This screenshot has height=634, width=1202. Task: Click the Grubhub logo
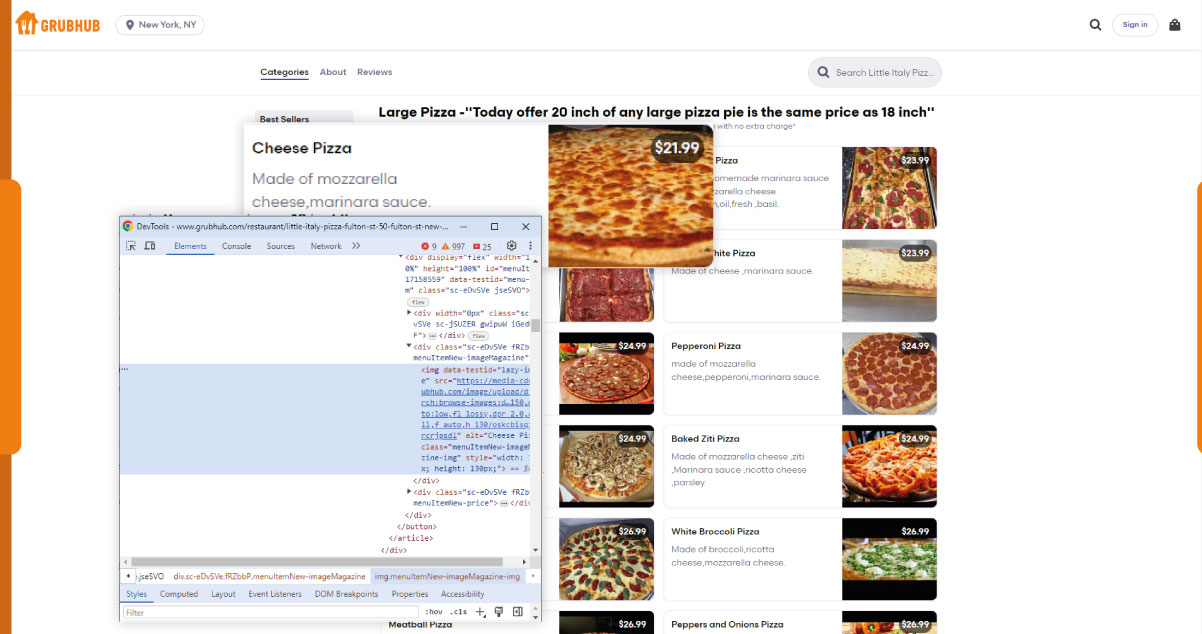pos(55,24)
